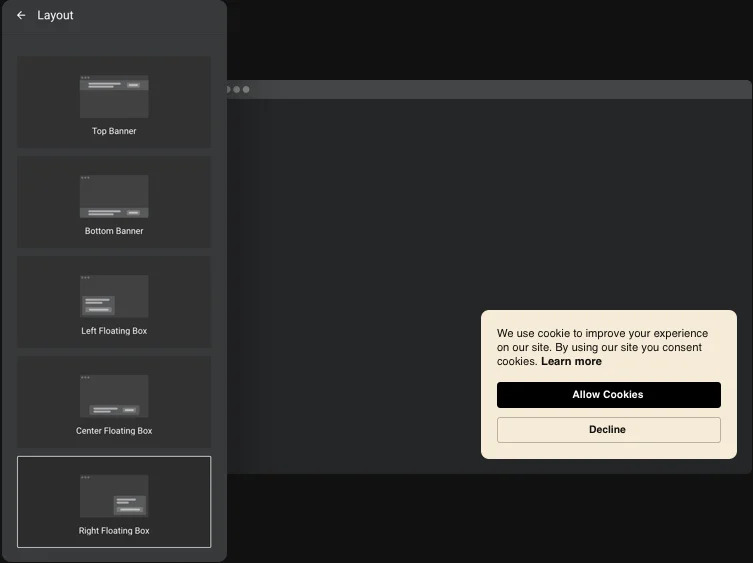Click the rightmost dot in preview window bar
This screenshot has height=563, width=753.
(246, 90)
